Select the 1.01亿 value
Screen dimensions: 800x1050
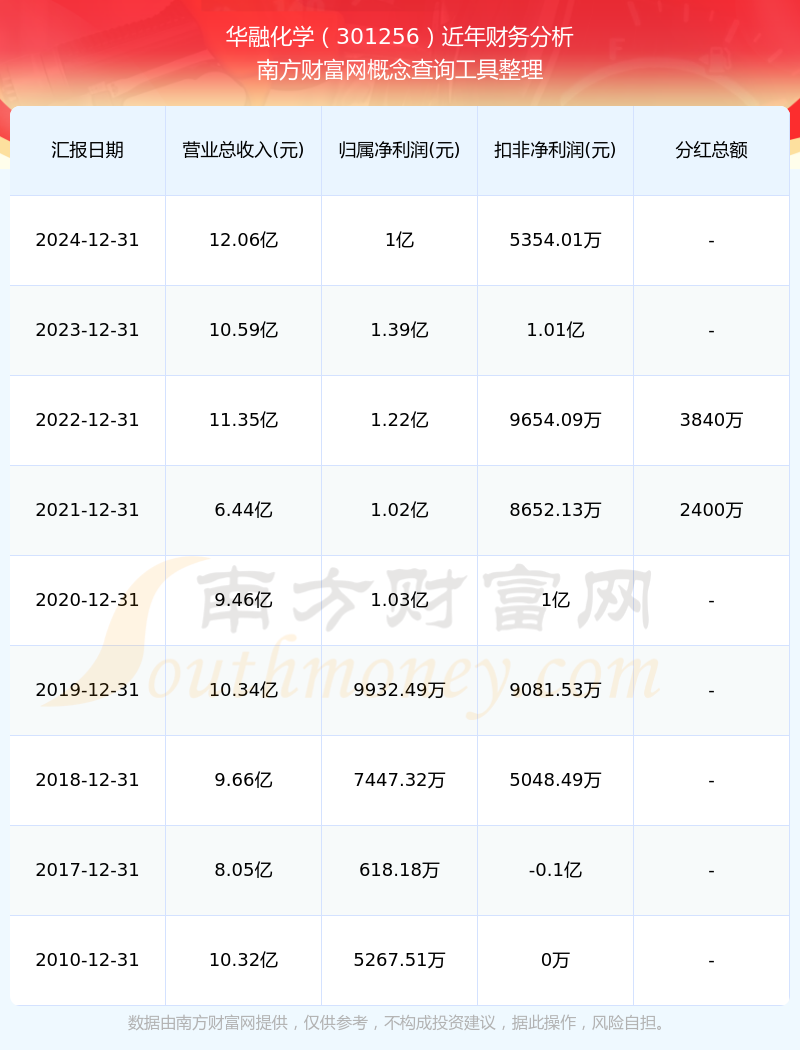(556, 330)
